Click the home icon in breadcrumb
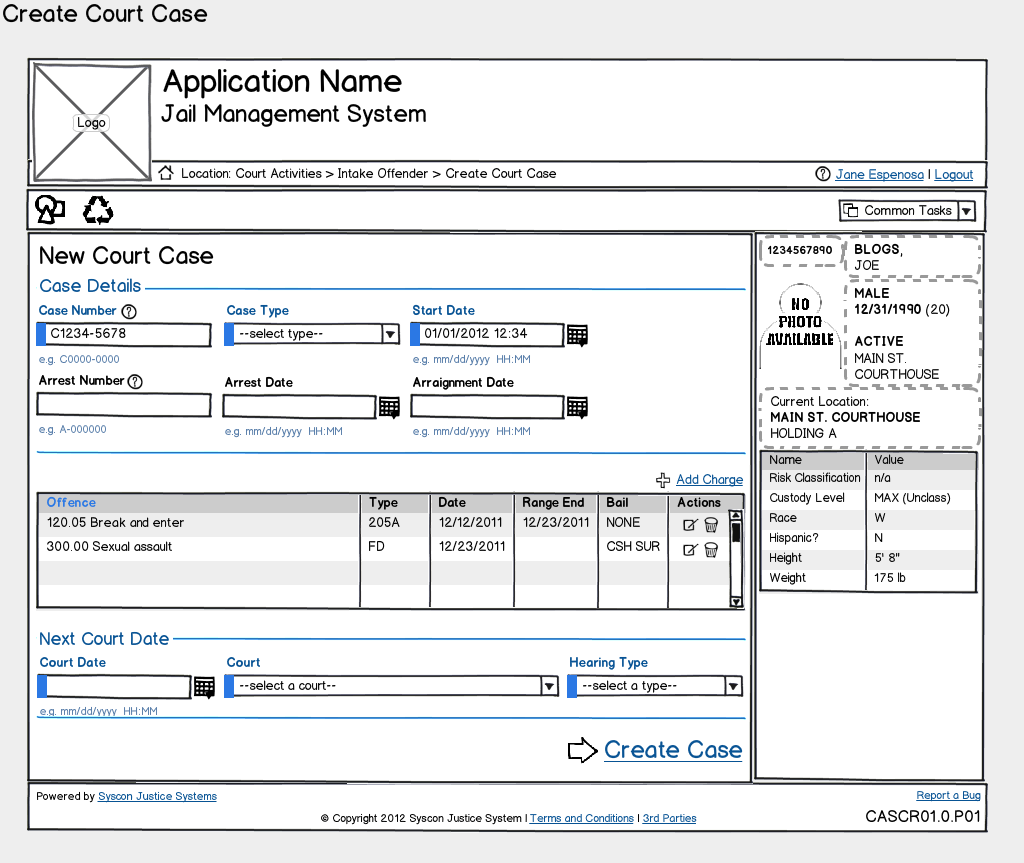The width and height of the screenshot is (1024, 863). tap(166, 173)
